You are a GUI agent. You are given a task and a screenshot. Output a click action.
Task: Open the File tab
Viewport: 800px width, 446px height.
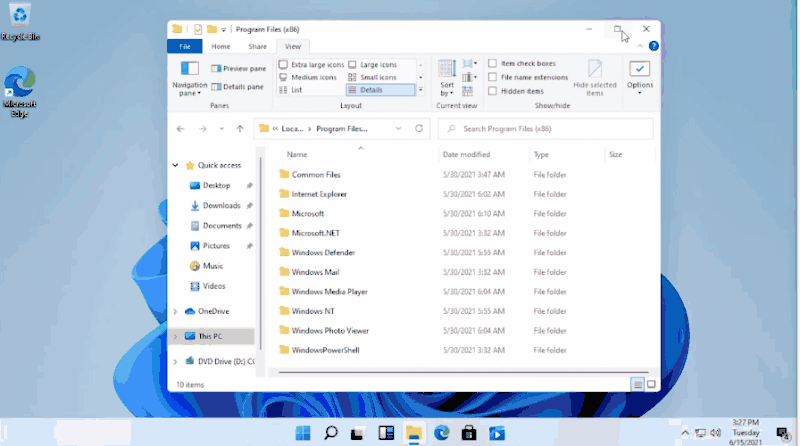coord(185,46)
